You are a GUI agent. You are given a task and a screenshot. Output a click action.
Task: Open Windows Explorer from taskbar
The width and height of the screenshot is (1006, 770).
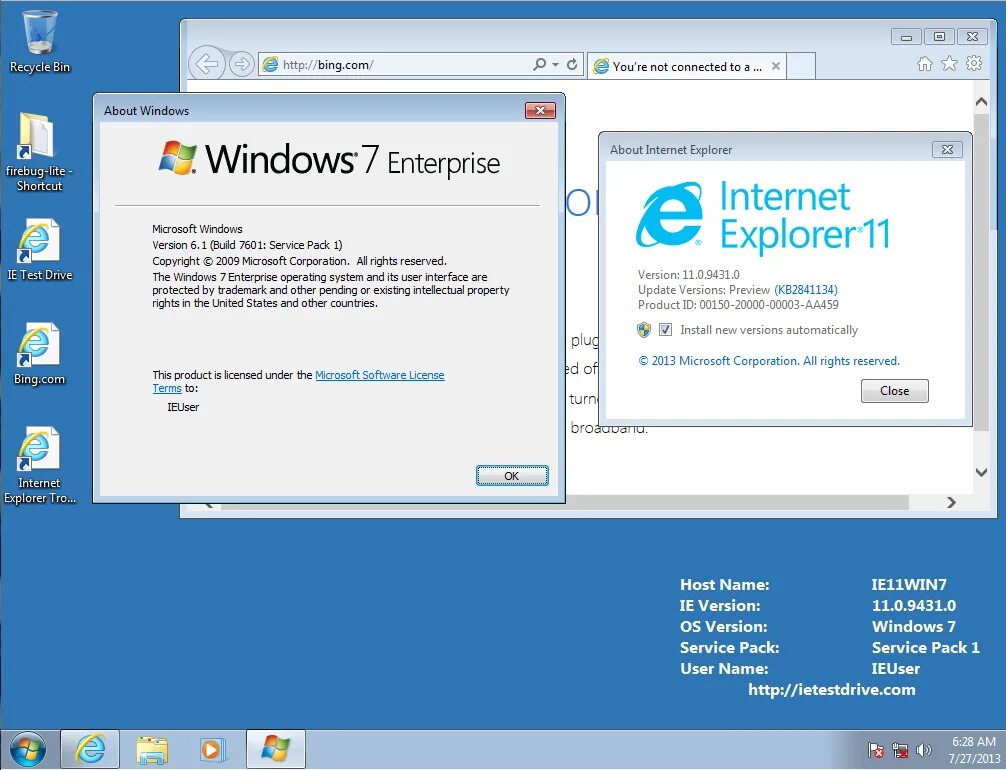coord(152,749)
